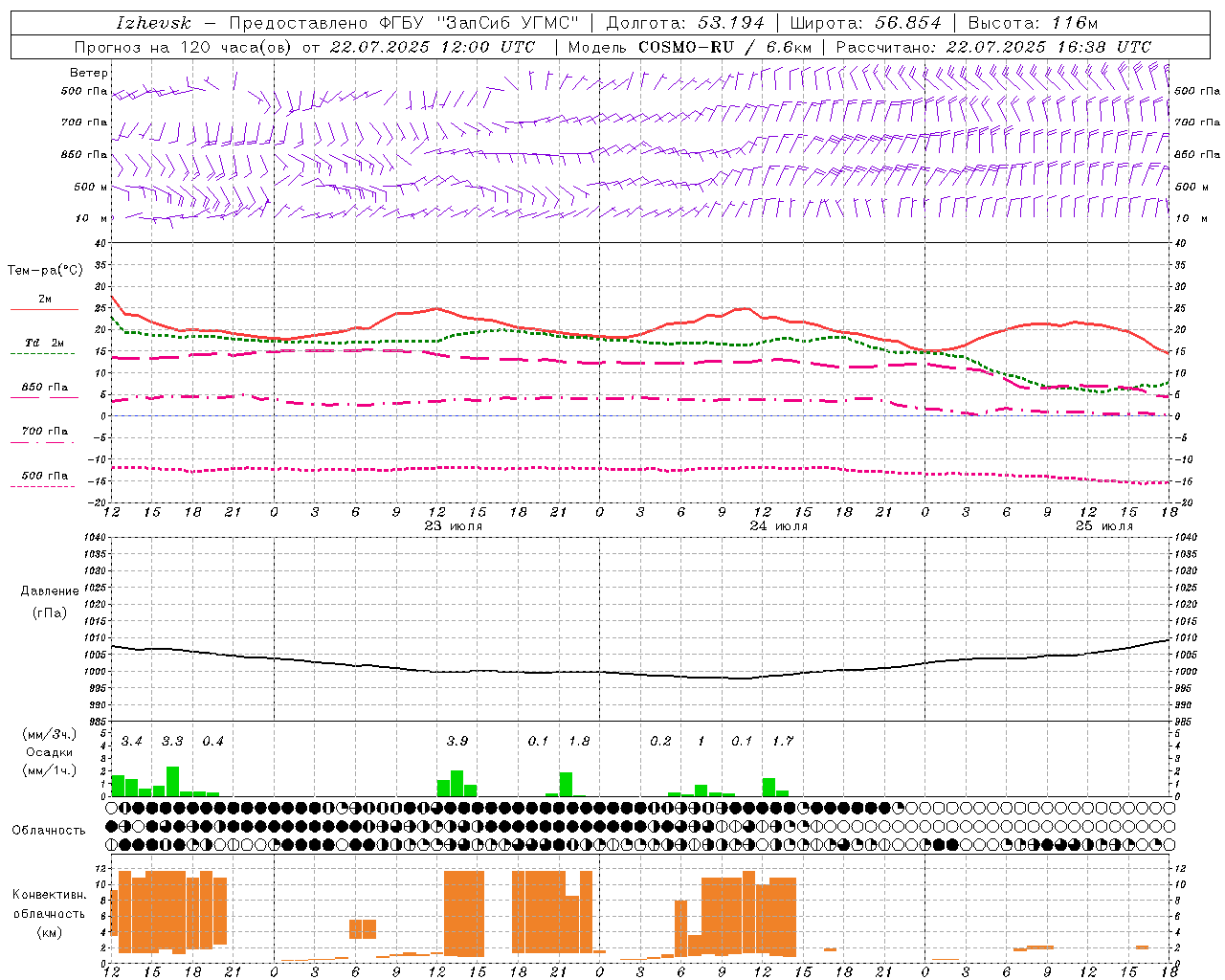The height and width of the screenshot is (980, 1225).
Task: Click the latitude value 56.854
Action: click(x=908, y=23)
